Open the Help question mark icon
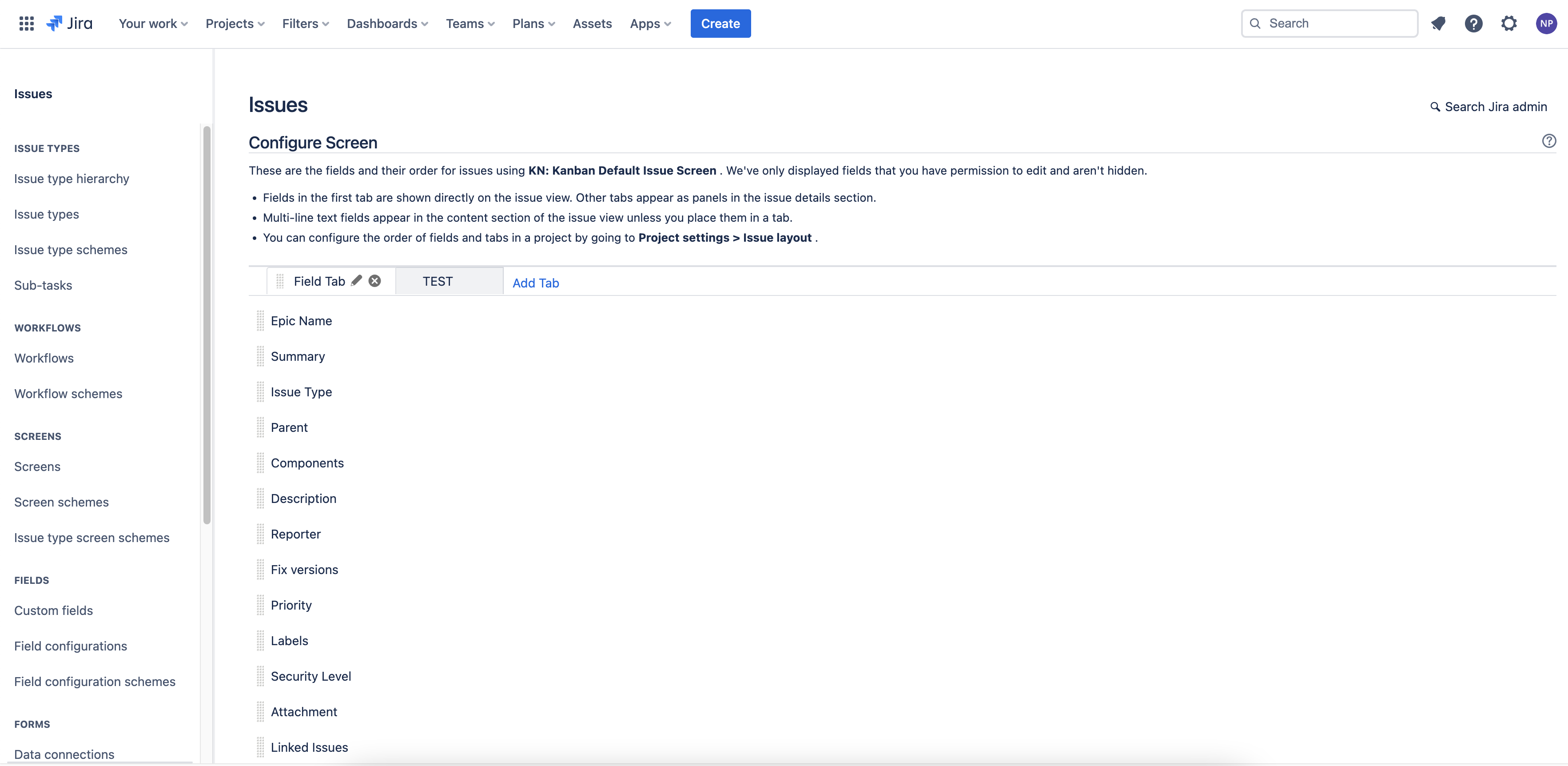 click(x=1474, y=23)
